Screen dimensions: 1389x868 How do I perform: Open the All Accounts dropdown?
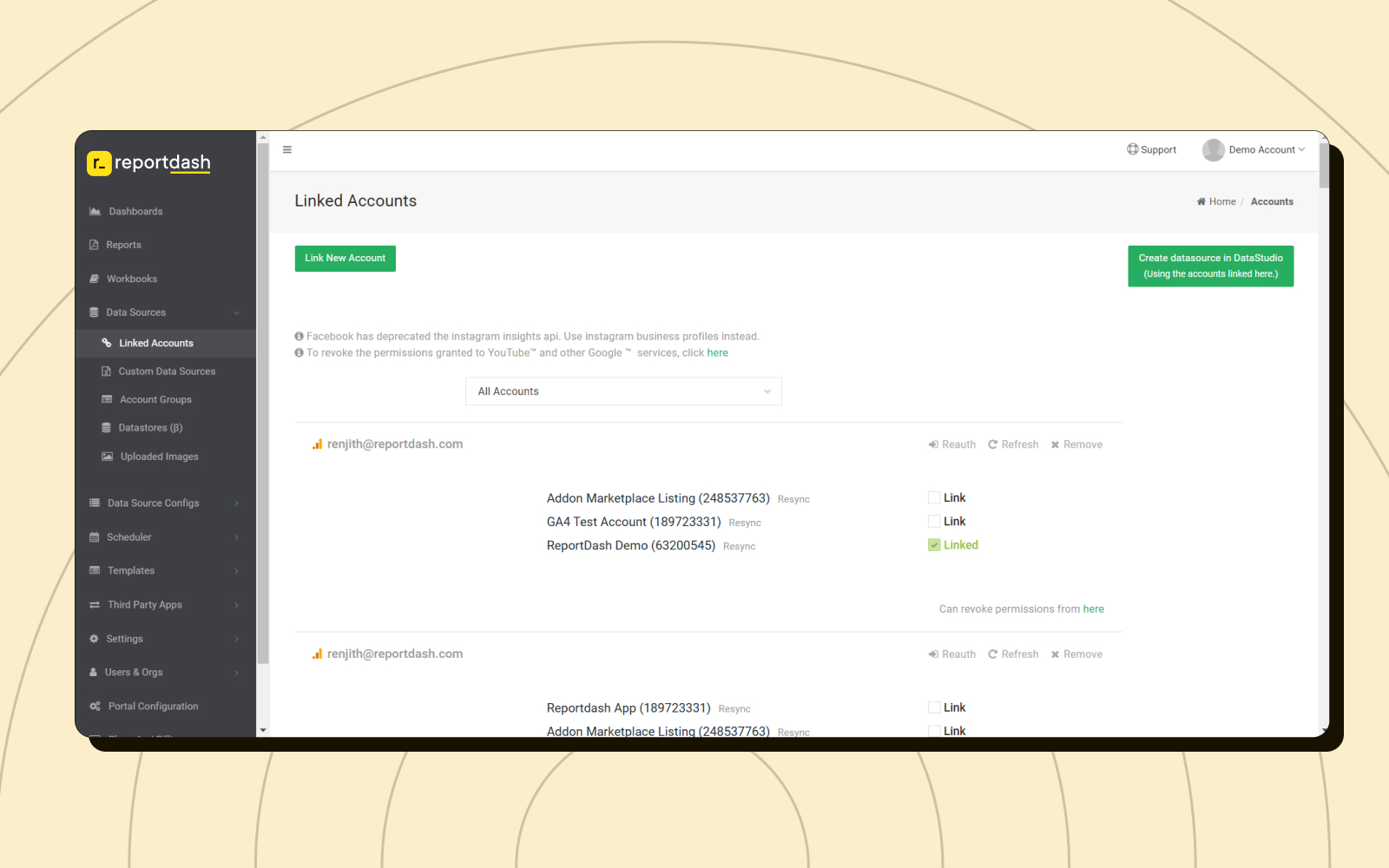623,391
